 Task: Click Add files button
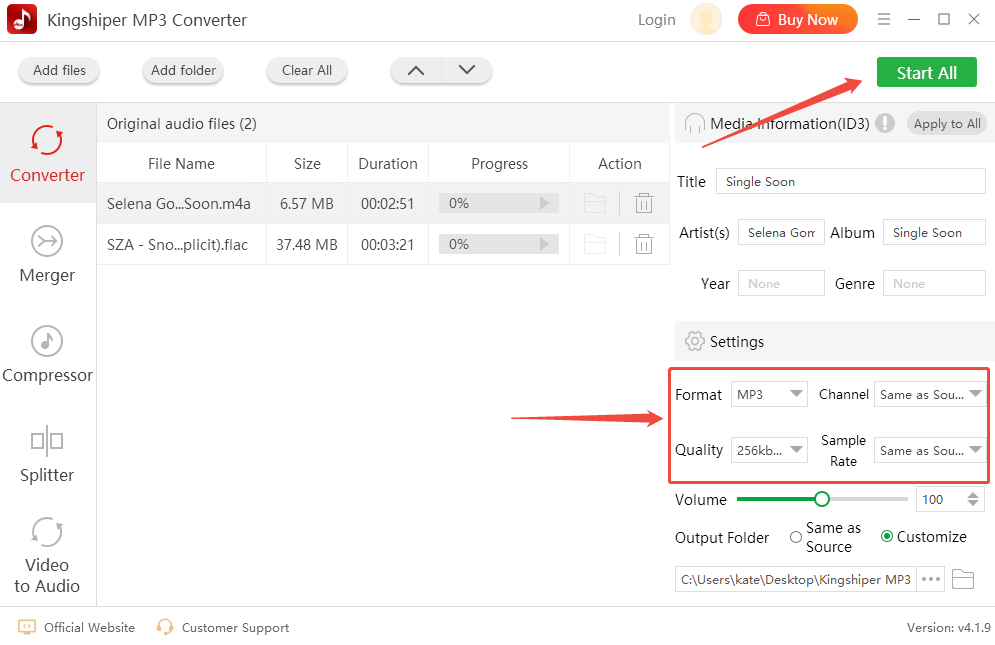59,70
